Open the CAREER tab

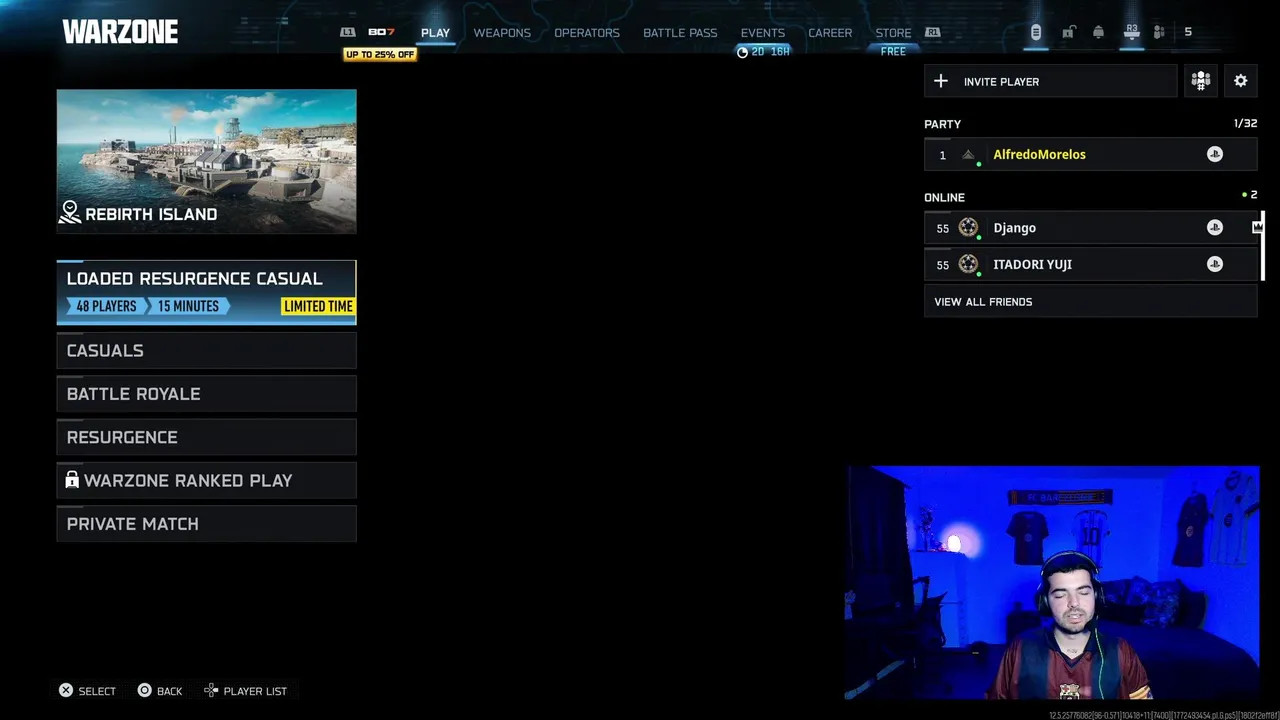(830, 33)
